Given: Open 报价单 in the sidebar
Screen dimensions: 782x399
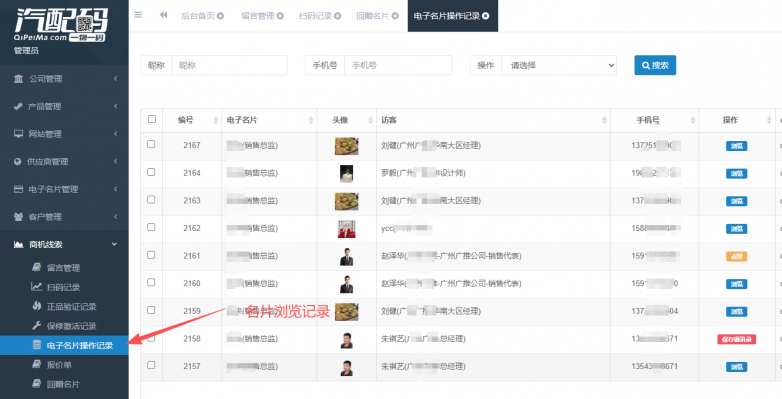Looking at the screenshot, I should coord(59,365).
